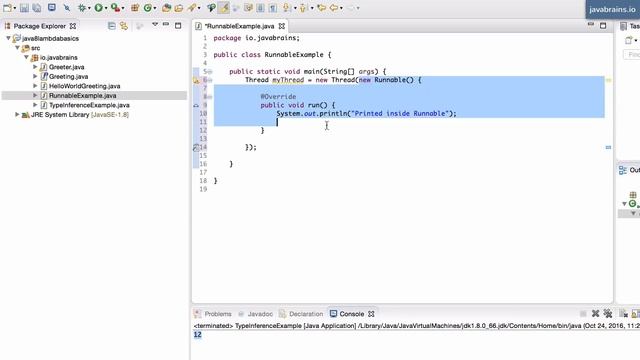Open the Package Explorer View Menu triangle

[x=155, y=24]
